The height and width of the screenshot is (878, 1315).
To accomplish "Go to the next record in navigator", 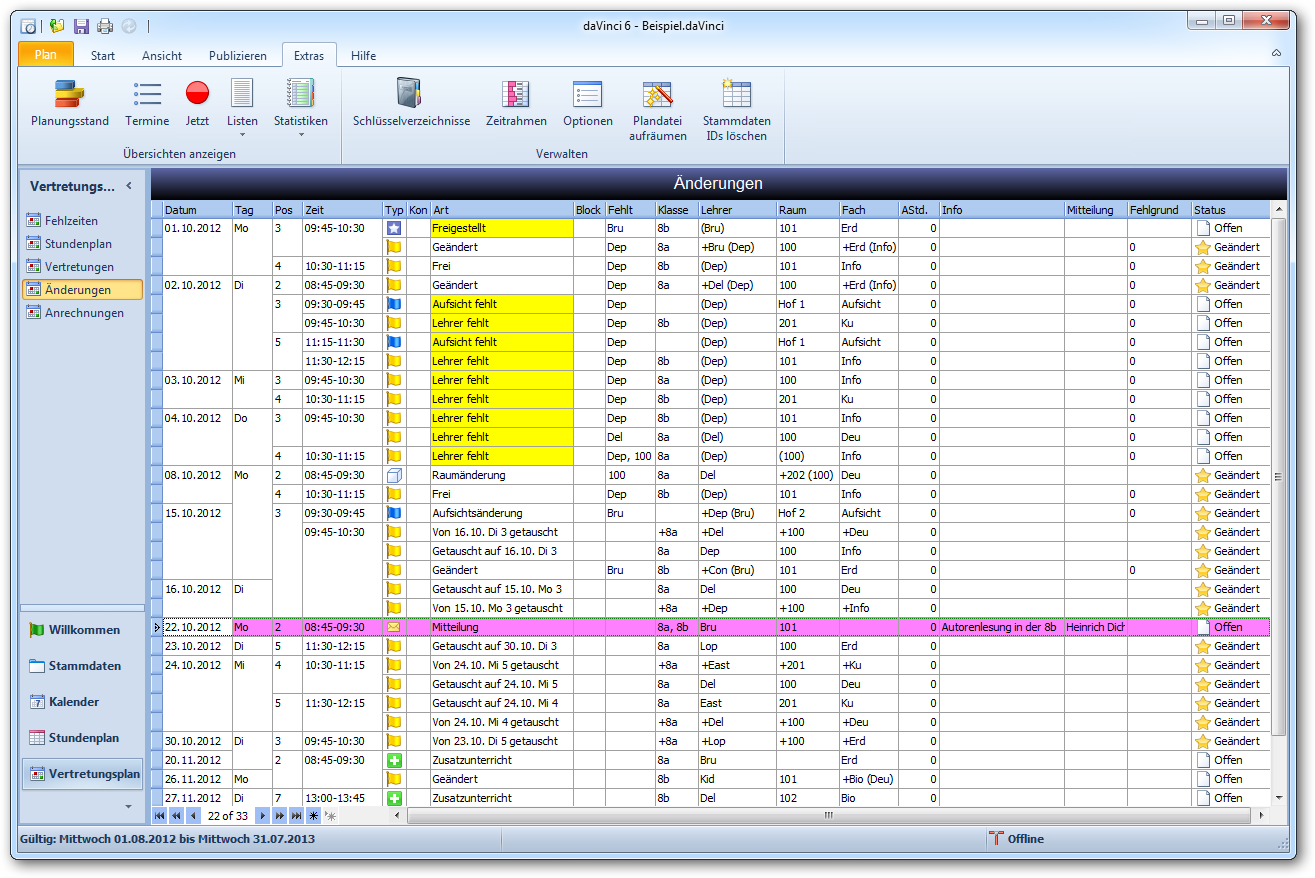I will (x=264, y=816).
